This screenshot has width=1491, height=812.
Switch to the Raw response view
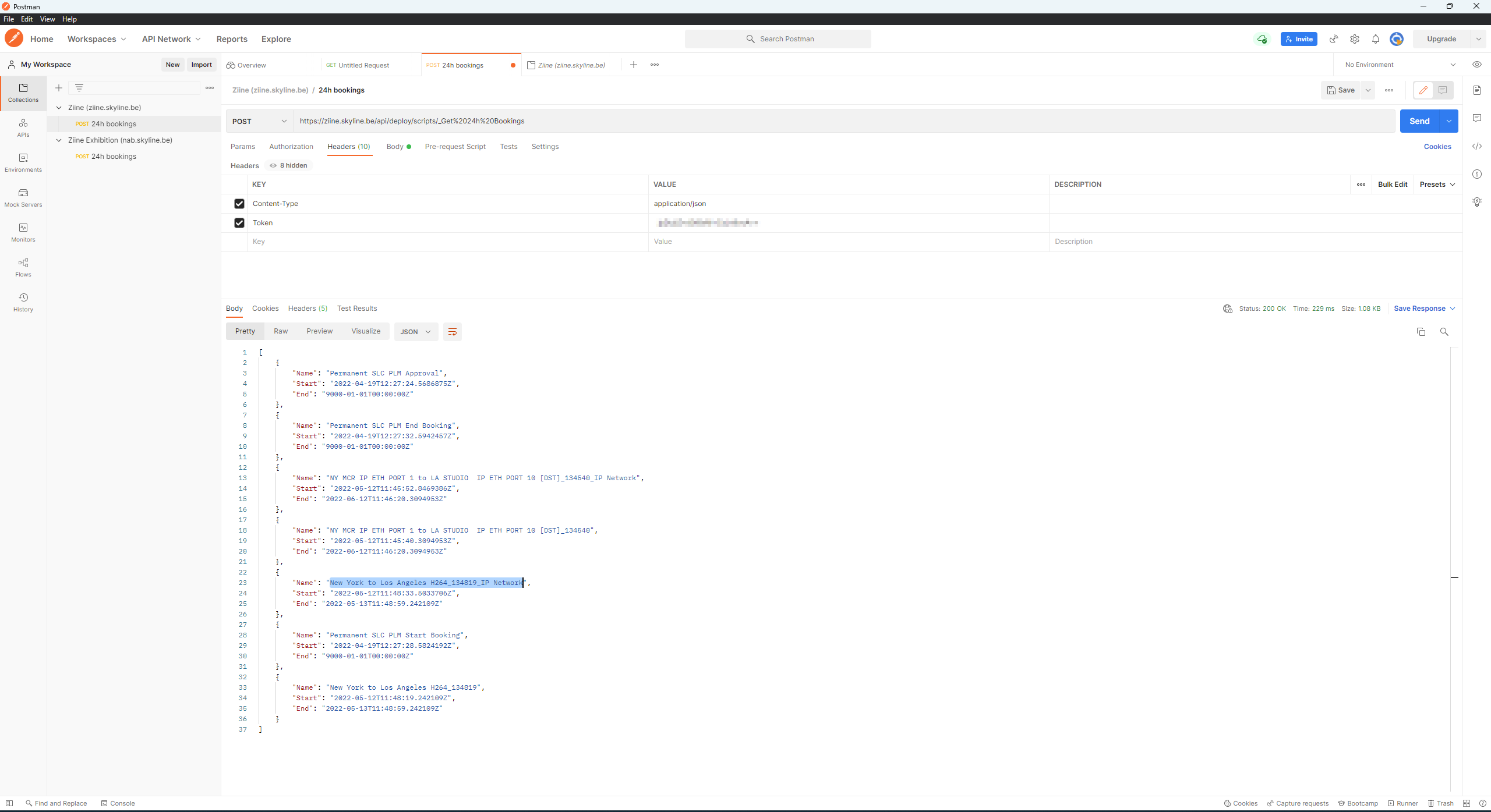(x=281, y=331)
